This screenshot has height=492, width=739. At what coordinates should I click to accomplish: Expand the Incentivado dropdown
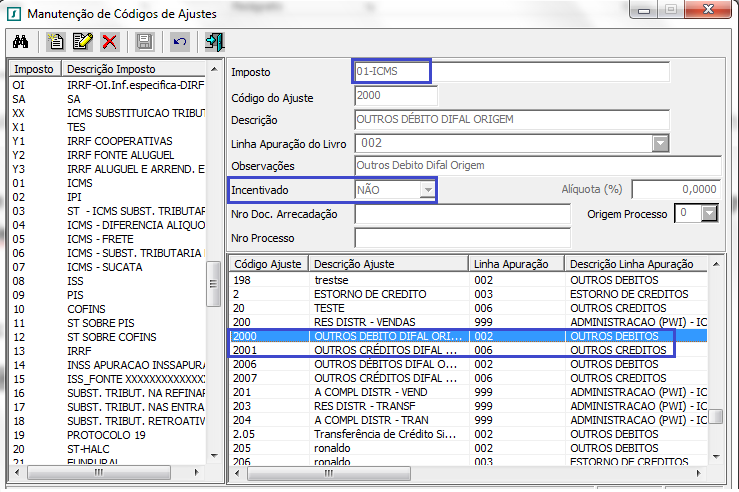pyautogui.click(x=428, y=189)
